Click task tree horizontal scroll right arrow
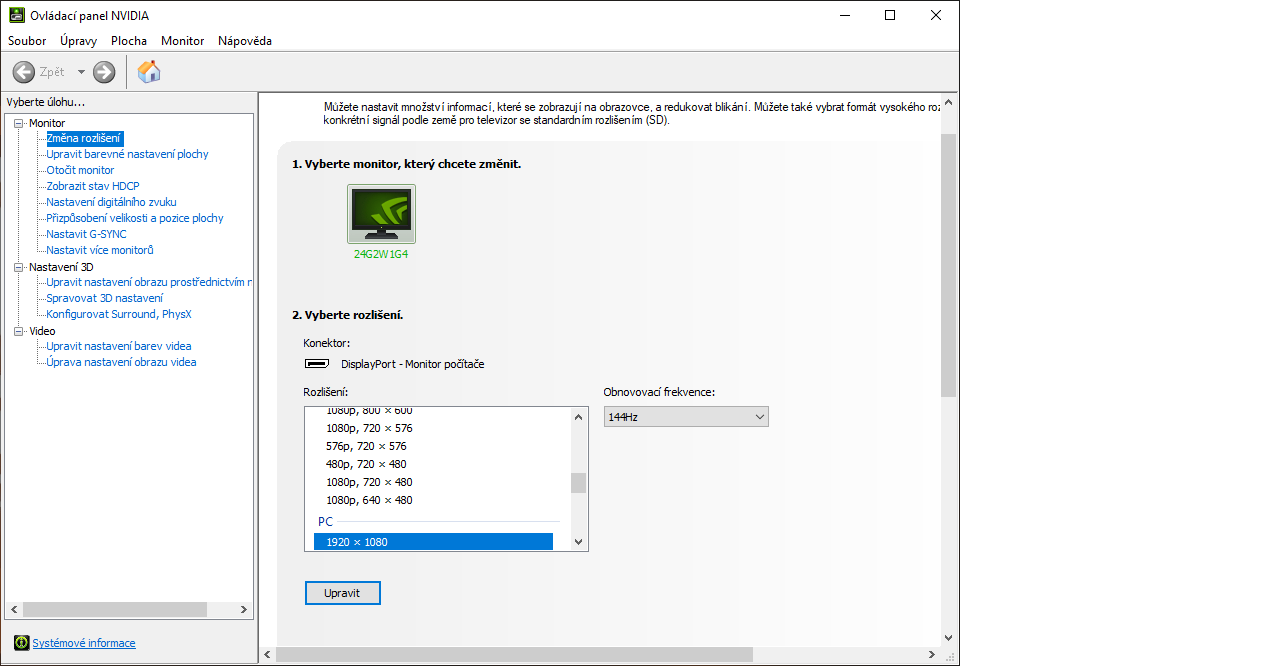The width and height of the screenshot is (1282, 666). (243, 609)
